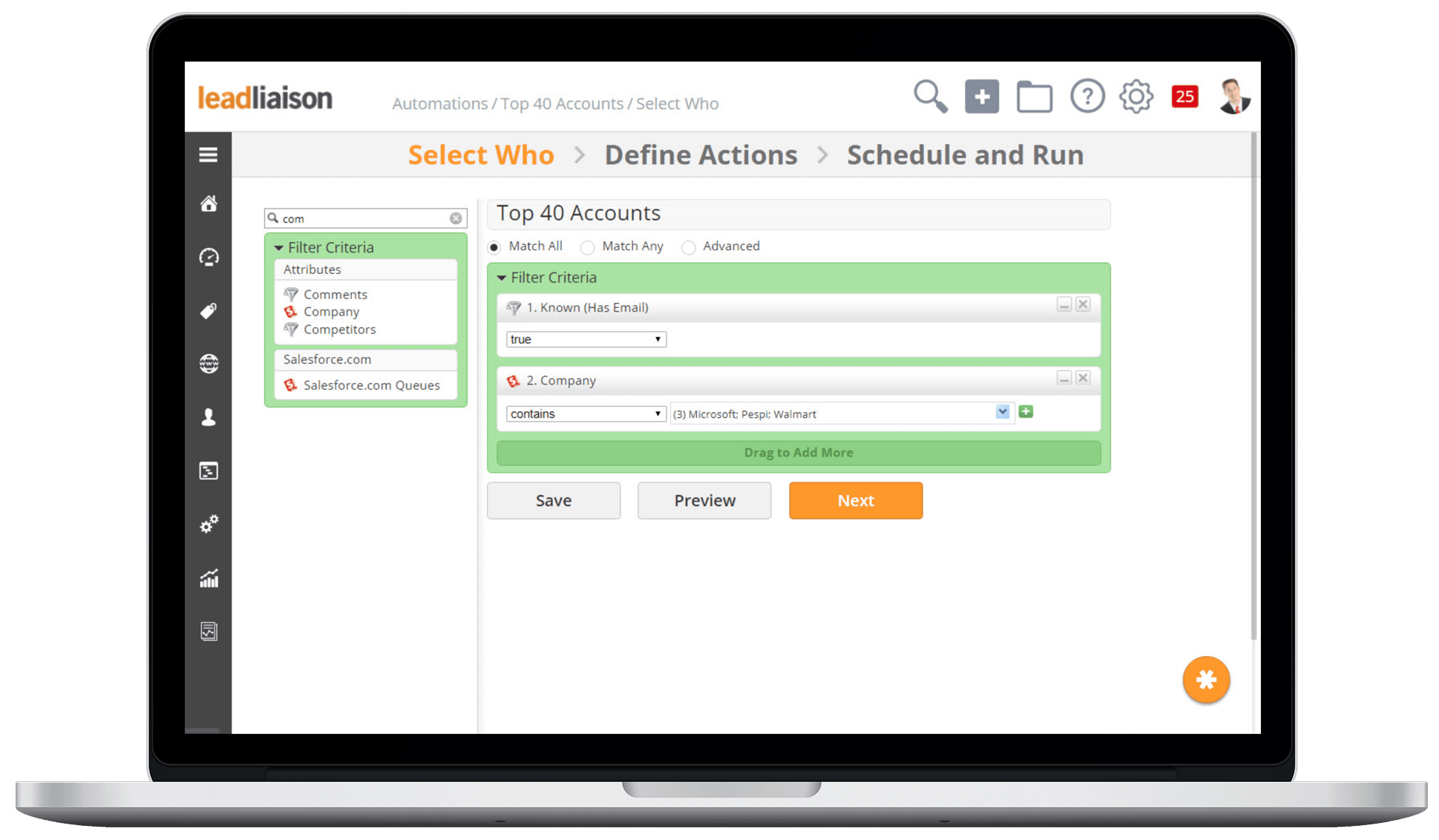
Task: Open the bar chart analytics sidebar icon
Action: pos(209,578)
